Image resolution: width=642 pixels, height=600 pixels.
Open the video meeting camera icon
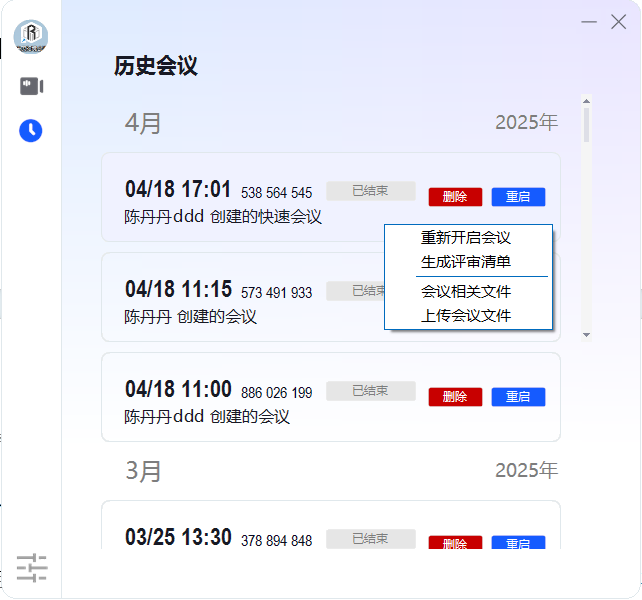point(31,86)
